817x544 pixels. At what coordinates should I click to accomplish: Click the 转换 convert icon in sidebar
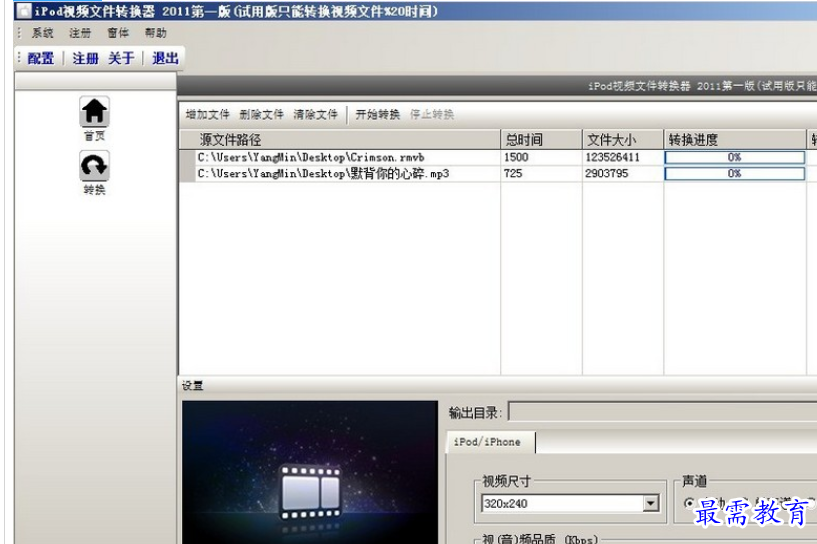click(x=94, y=166)
